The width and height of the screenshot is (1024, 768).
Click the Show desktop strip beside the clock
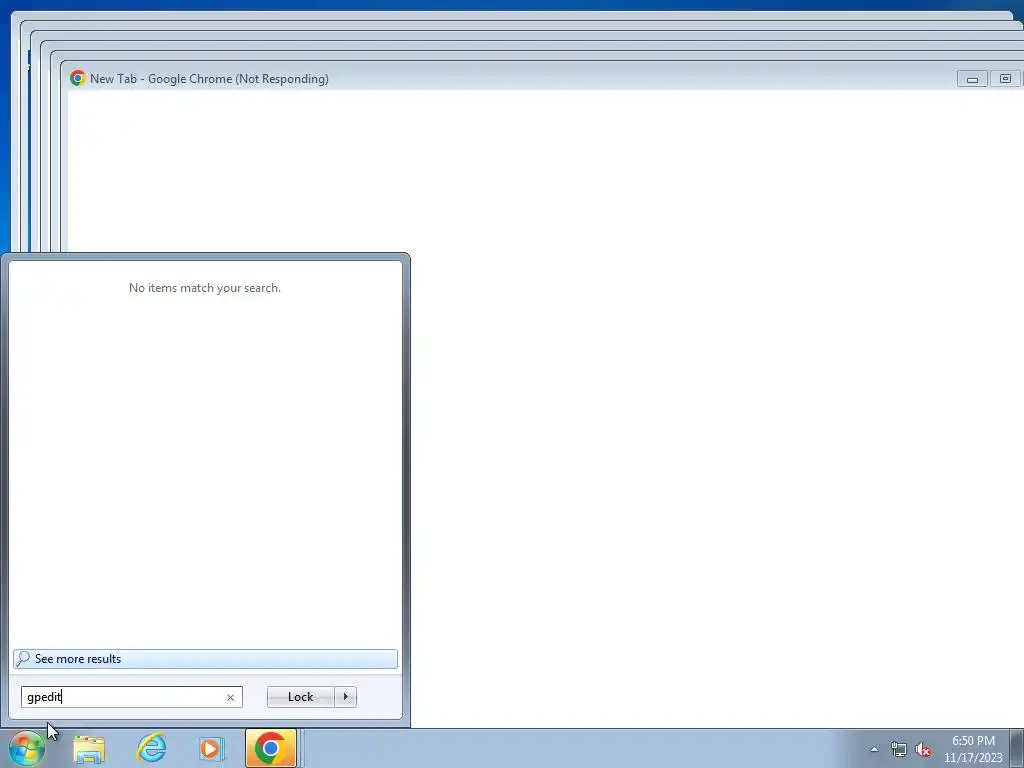pyautogui.click(x=1016, y=748)
